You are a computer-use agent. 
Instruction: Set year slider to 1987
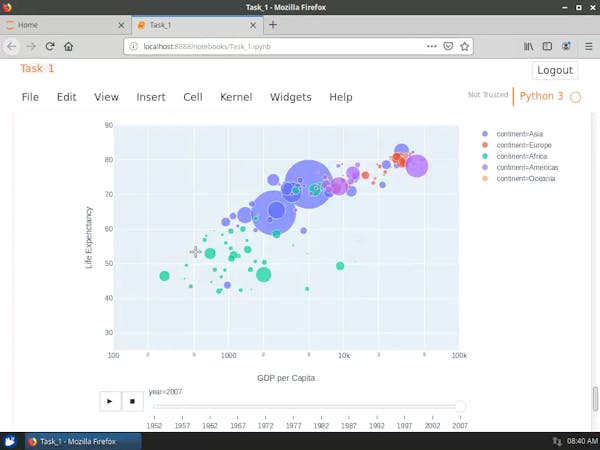pyautogui.click(x=349, y=425)
